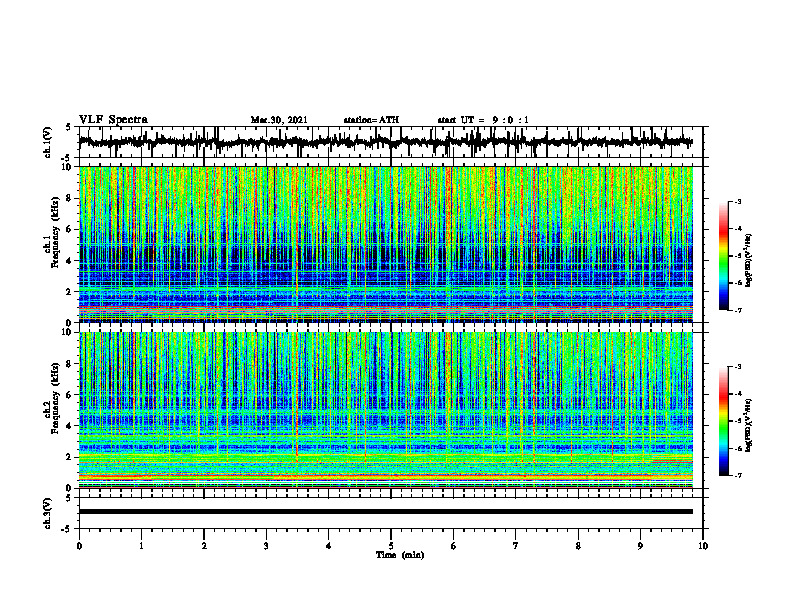Click the "4" kHz tick on ch.1 axis
Viewport: 792px width, 612px height.
[70, 261]
